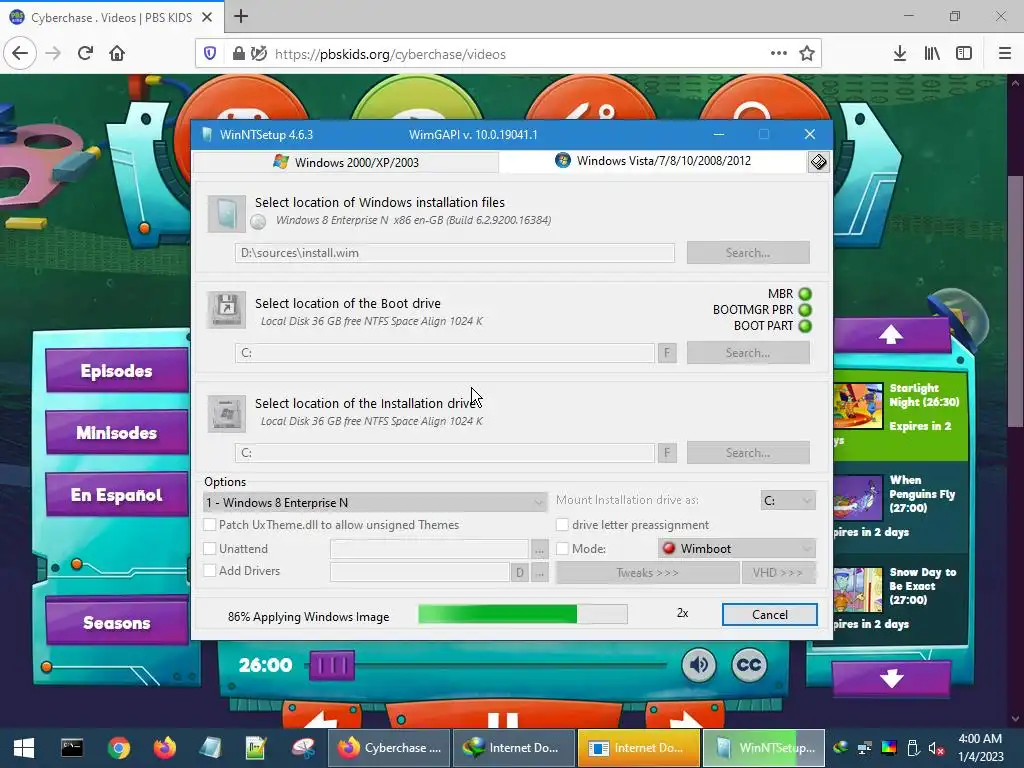Open Minisodes section
Image resolution: width=1024 pixels, height=768 pixels.
pos(117,432)
